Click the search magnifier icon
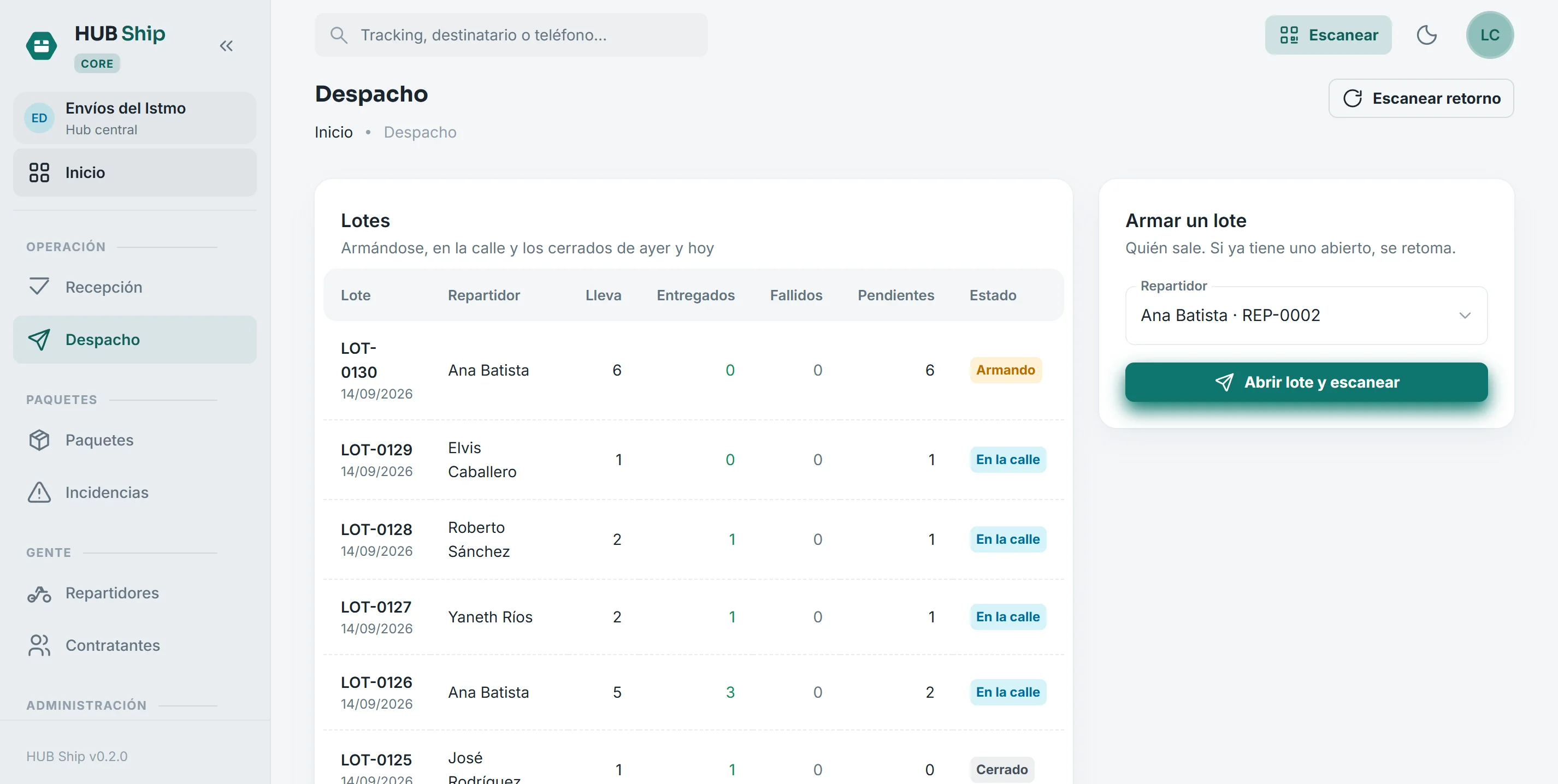This screenshot has width=1558, height=784. click(x=339, y=35)
